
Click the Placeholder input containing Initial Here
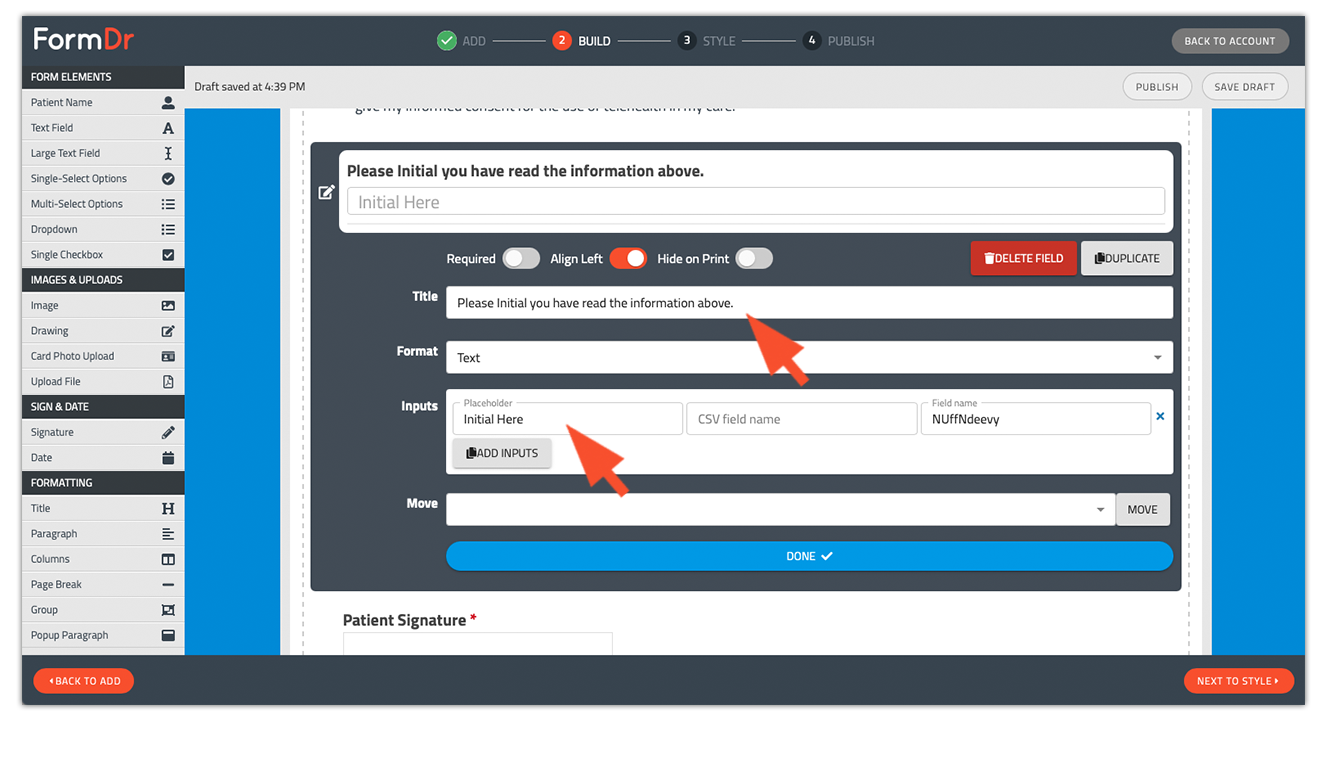(568, 419)
